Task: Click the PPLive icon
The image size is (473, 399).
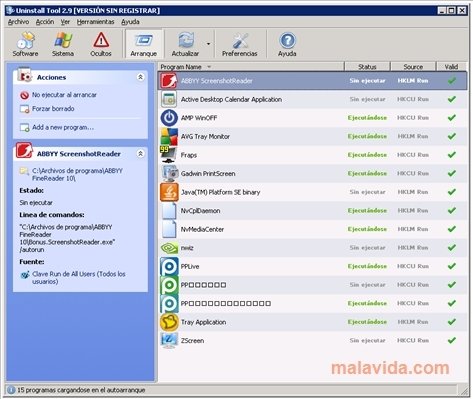Action: (169, 266)
